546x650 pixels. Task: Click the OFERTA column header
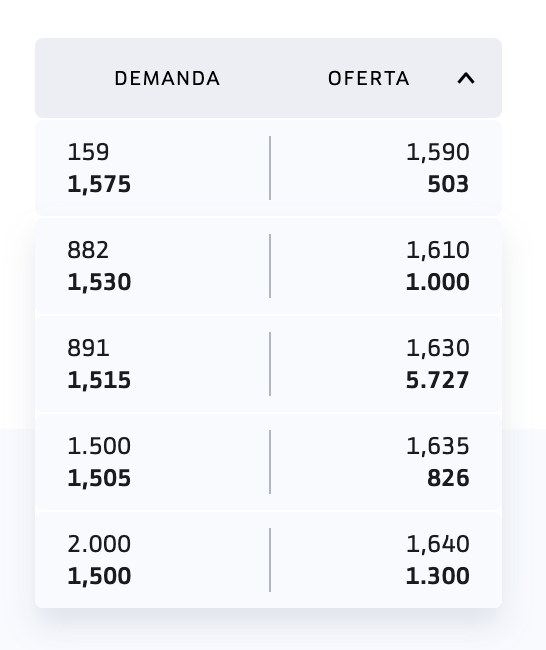369,78
